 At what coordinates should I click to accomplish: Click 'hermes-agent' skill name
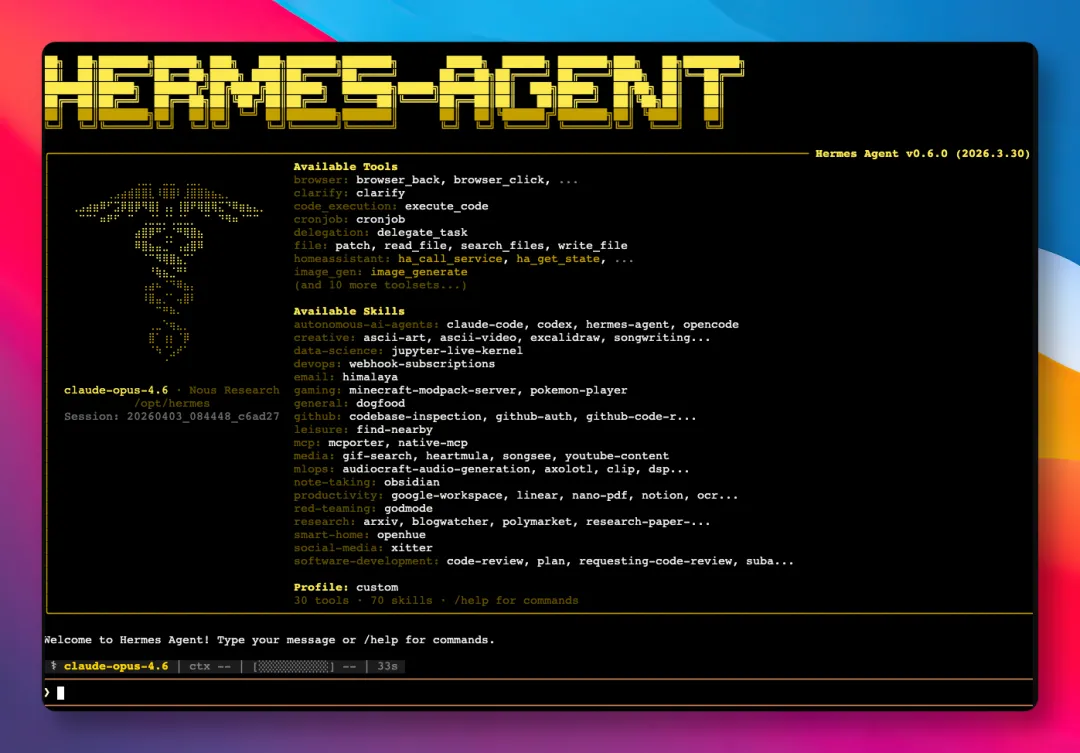point(627,324)
